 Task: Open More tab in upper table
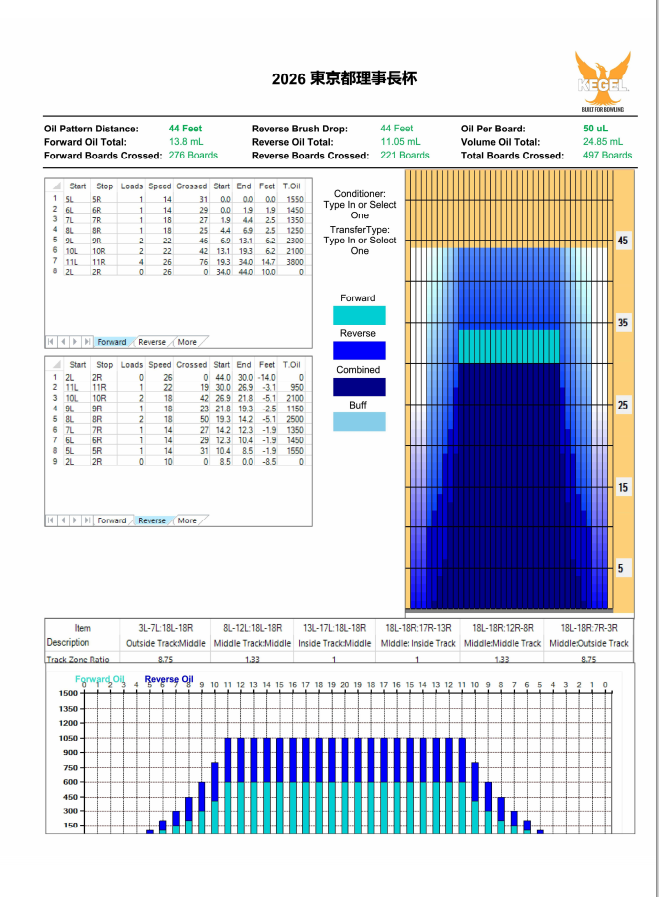point(187,342)
